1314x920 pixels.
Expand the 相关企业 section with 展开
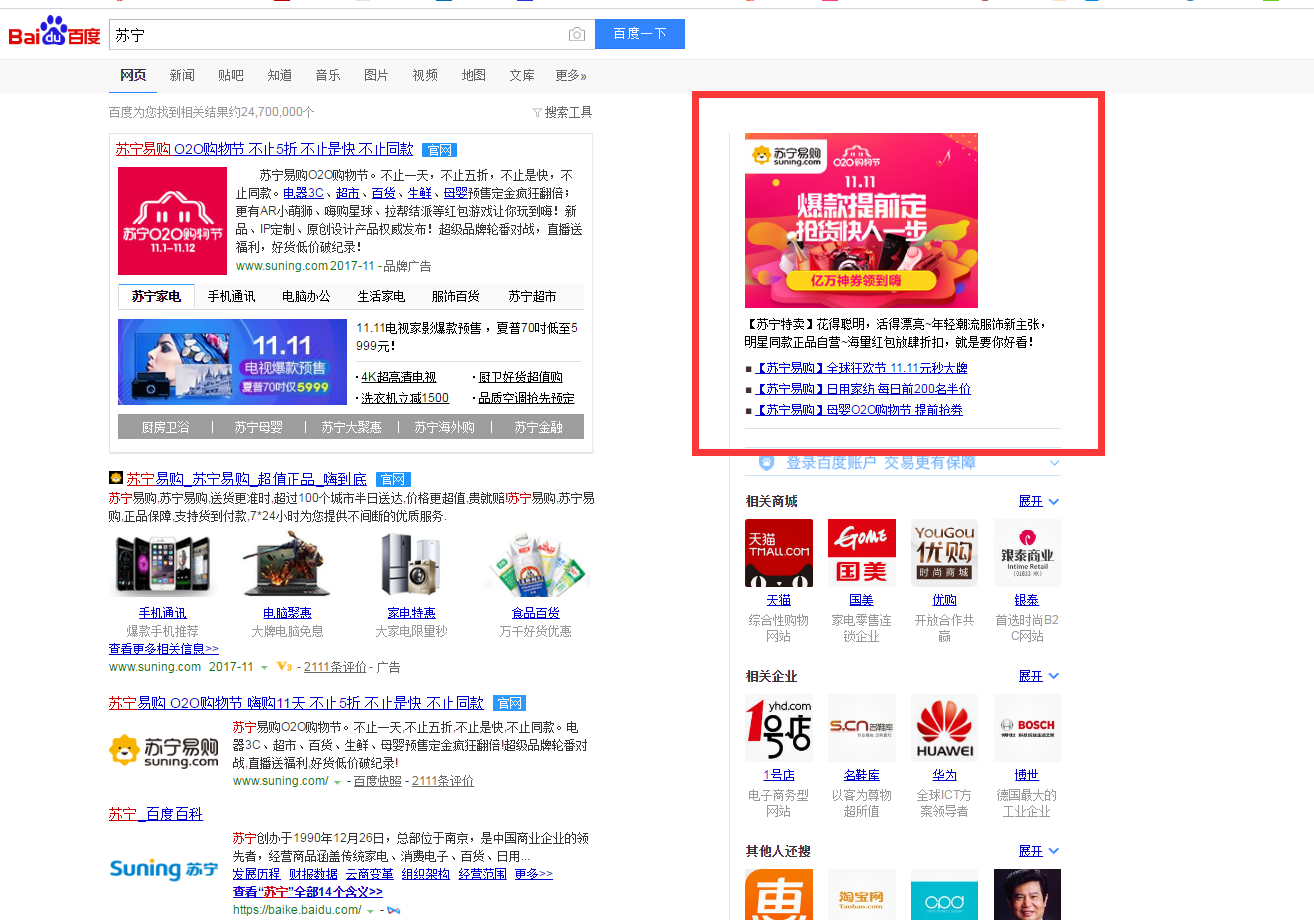(1039, 676)
